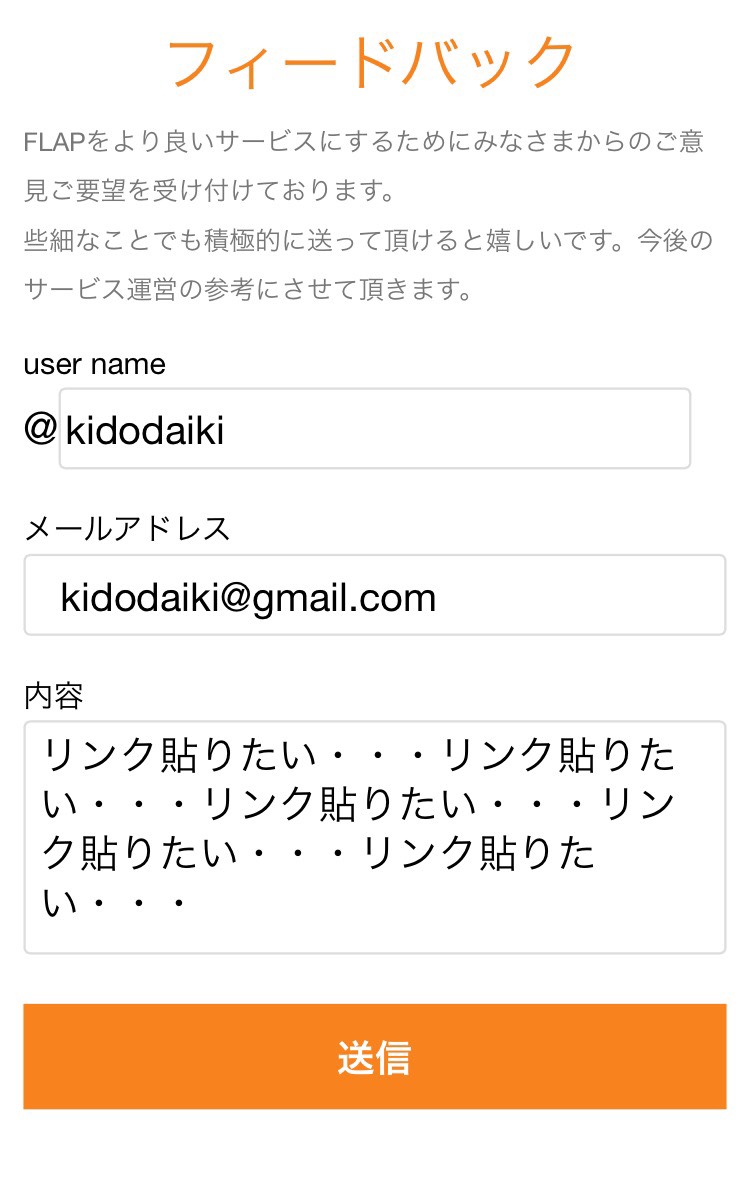Click the last line い・・・ in content box
Viewport: 750px width, 1184px height.
(115, 903)
